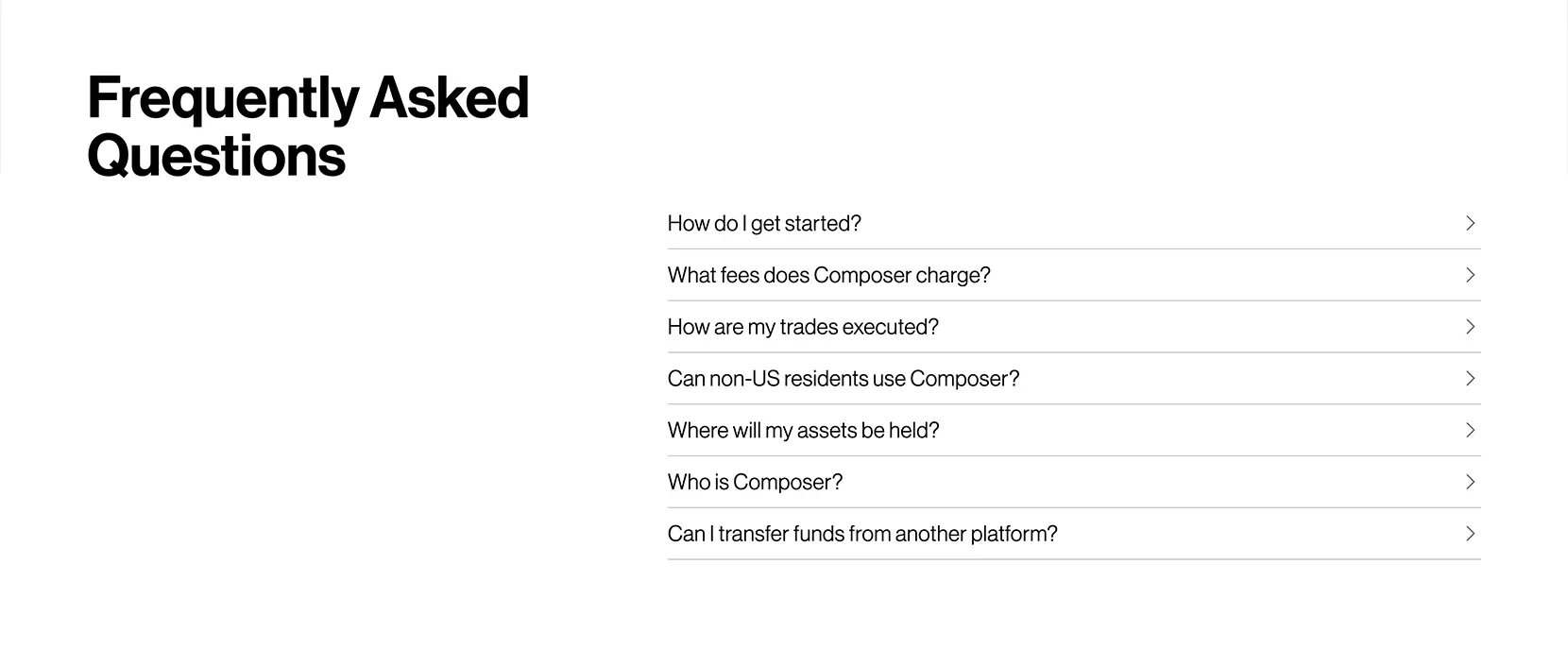This screenshot has width=1568, height=650.
Task: Click the chevron beside 'How do I get started?'
Action: pos(1470,223)
